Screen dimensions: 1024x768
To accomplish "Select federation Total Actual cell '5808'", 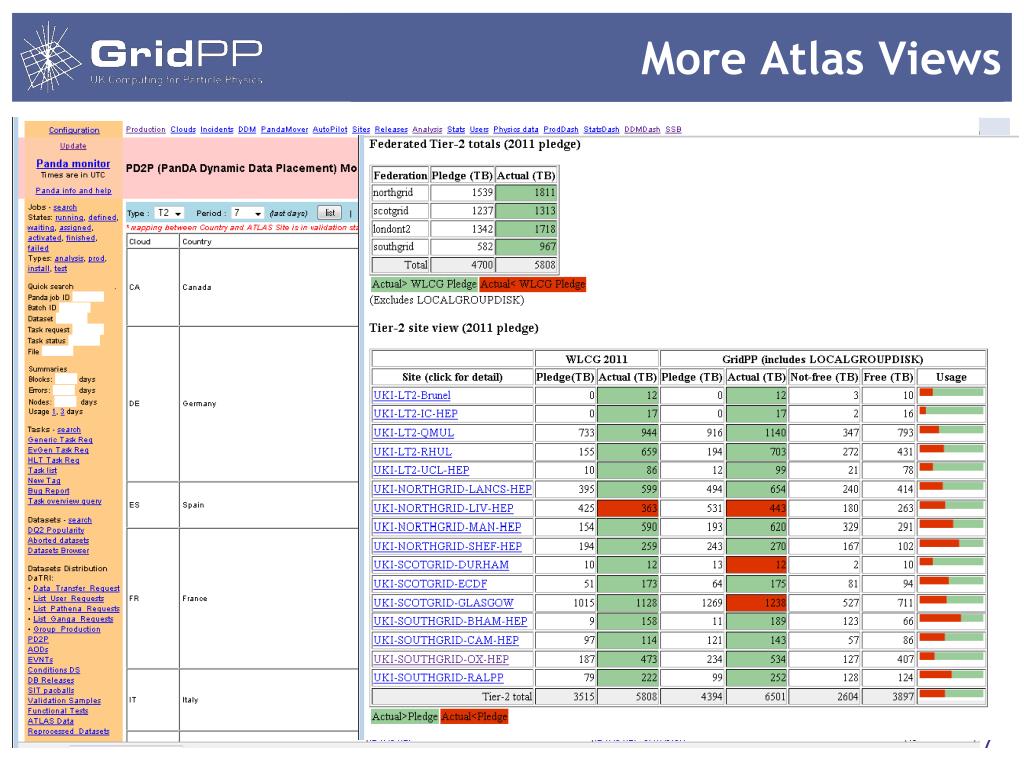I will 526,265.
